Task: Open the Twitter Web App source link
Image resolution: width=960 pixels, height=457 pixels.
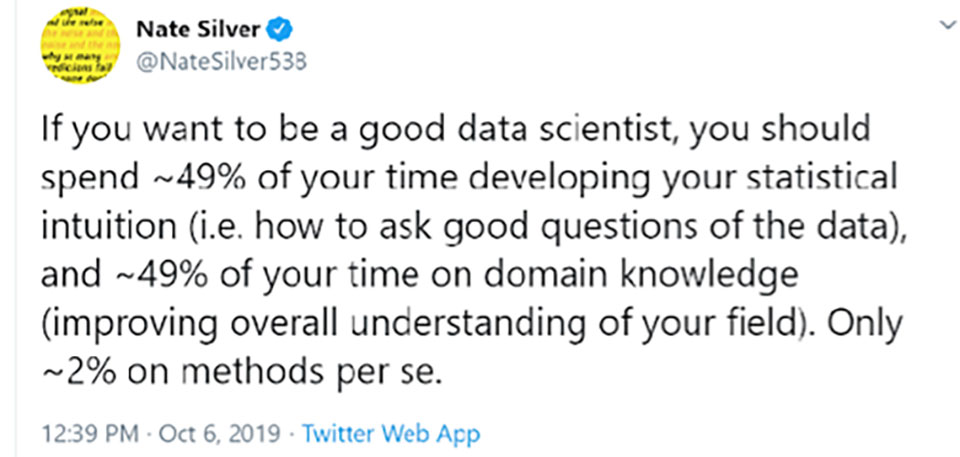Action: click(392, 434)
